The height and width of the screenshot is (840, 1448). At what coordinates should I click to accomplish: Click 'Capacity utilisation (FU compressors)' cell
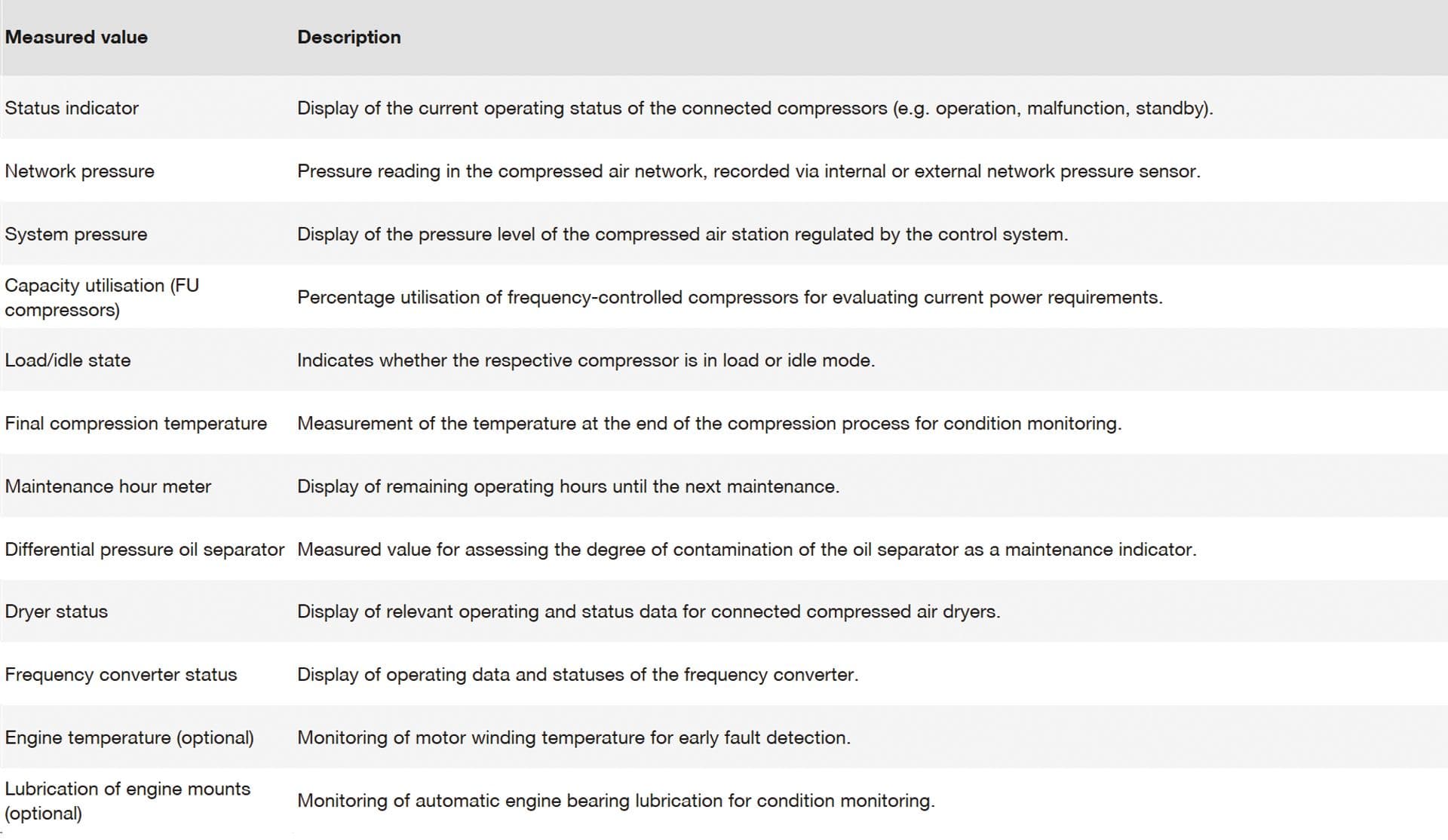pyautogui.click(x=102, y=297)
